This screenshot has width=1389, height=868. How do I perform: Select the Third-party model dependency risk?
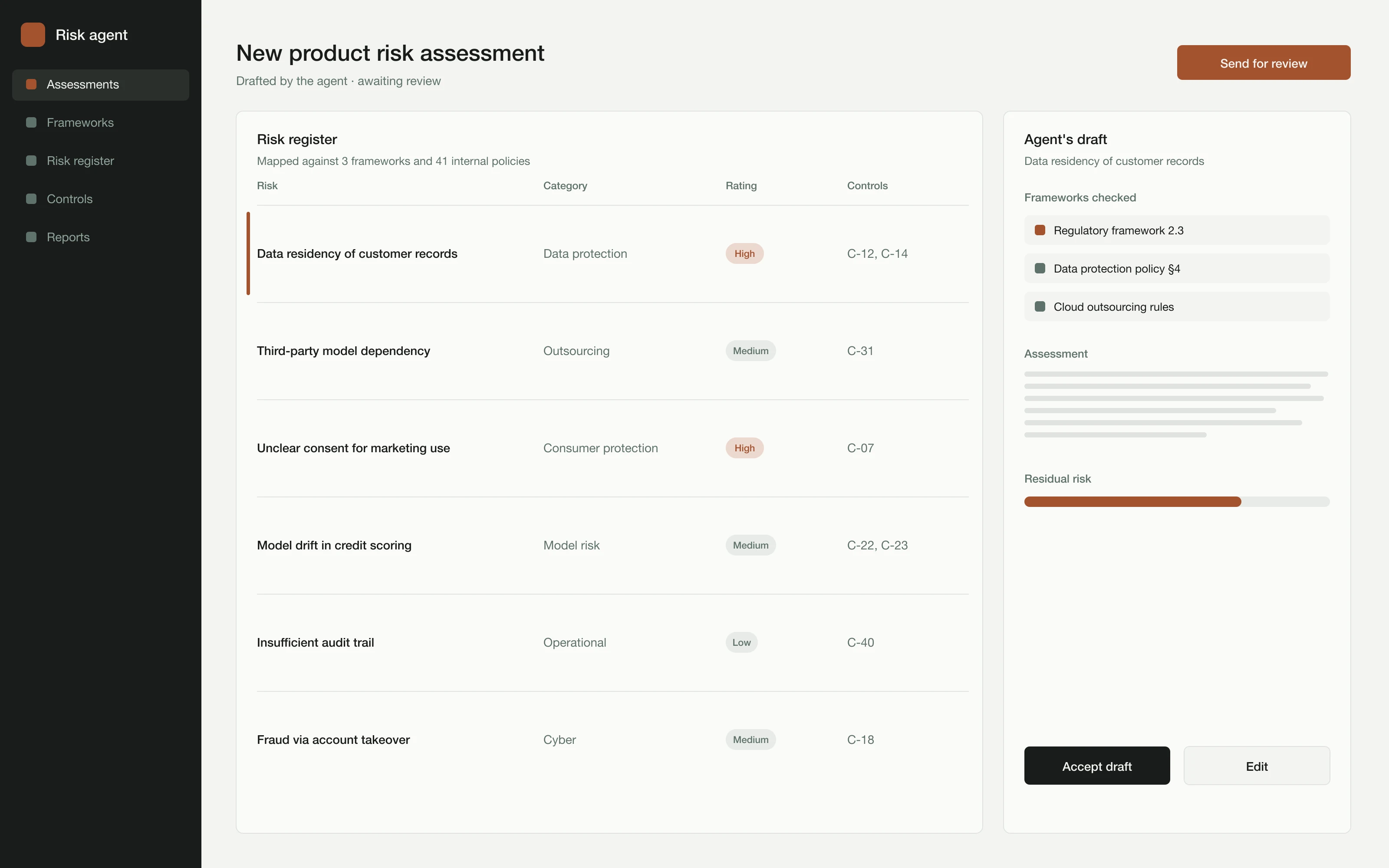612,351
